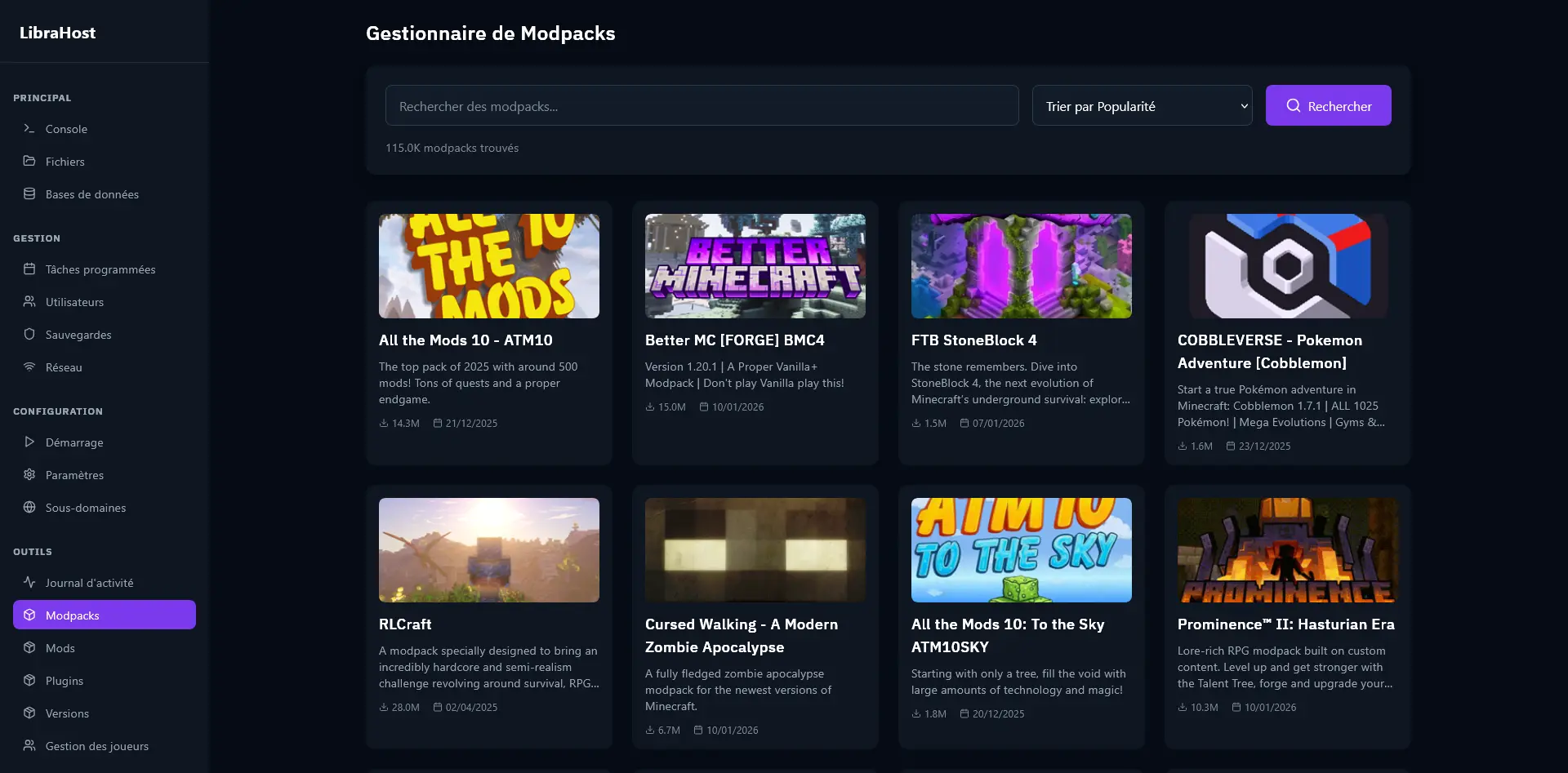Click the Tâches programmées calendar icon

pyautogui.click(x=28, y=269)
